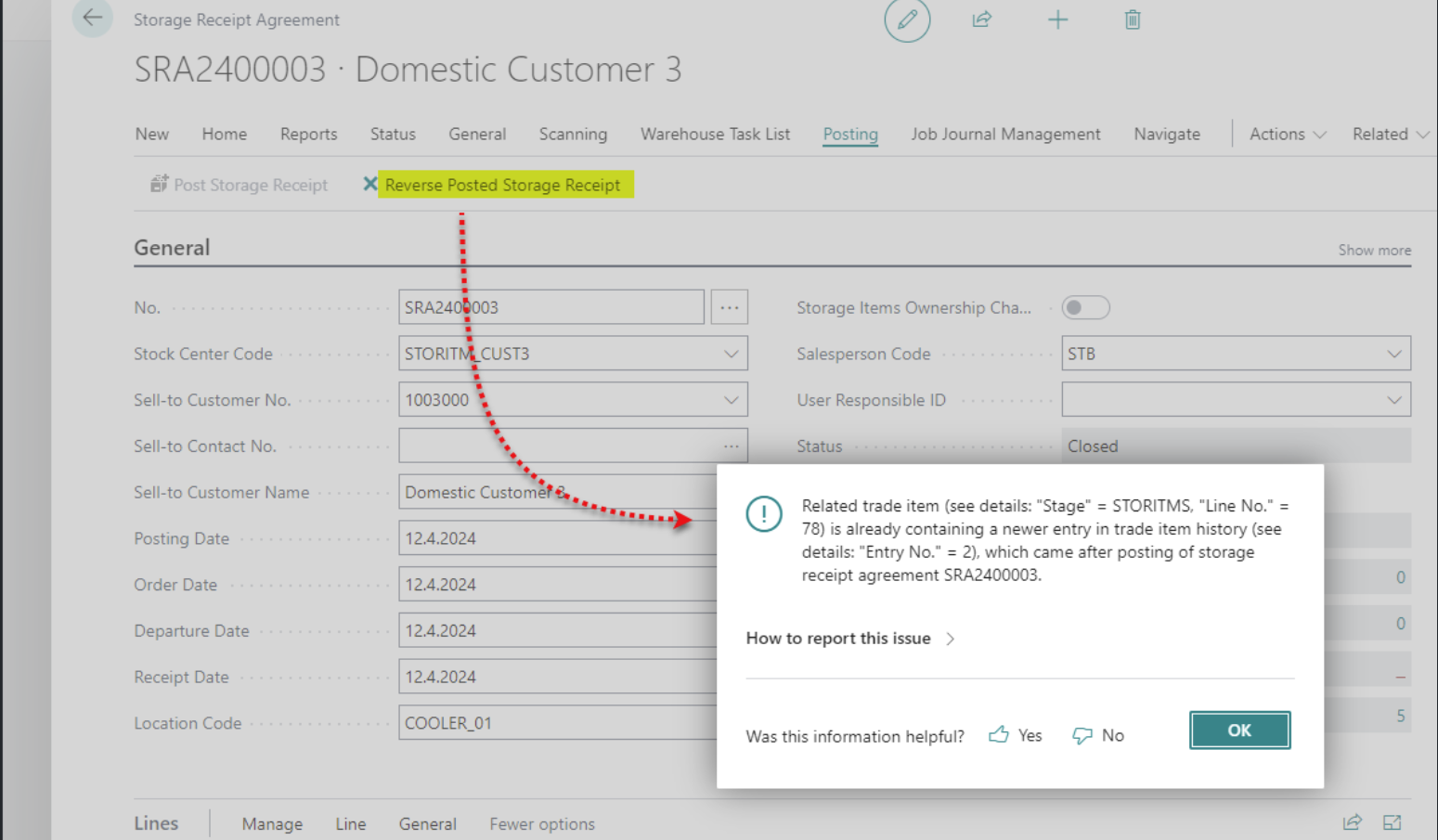Expand the Stock Center Code dropdown
This screenshot has height=840, width=1438.
[731, 354]
